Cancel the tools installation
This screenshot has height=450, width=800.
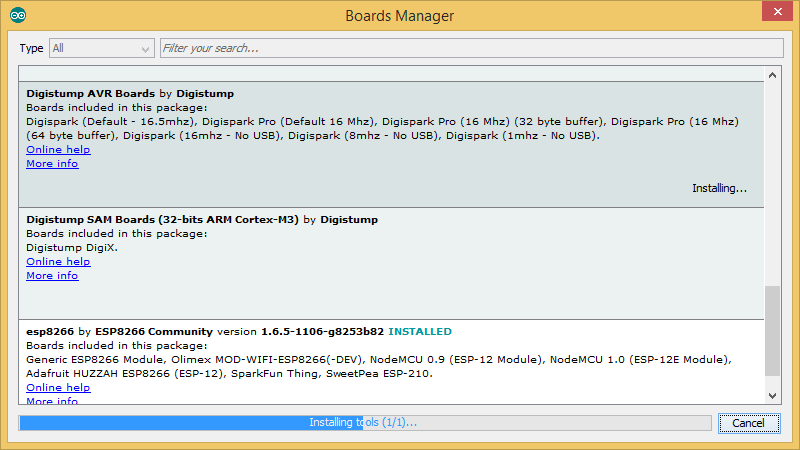[748, 423]
